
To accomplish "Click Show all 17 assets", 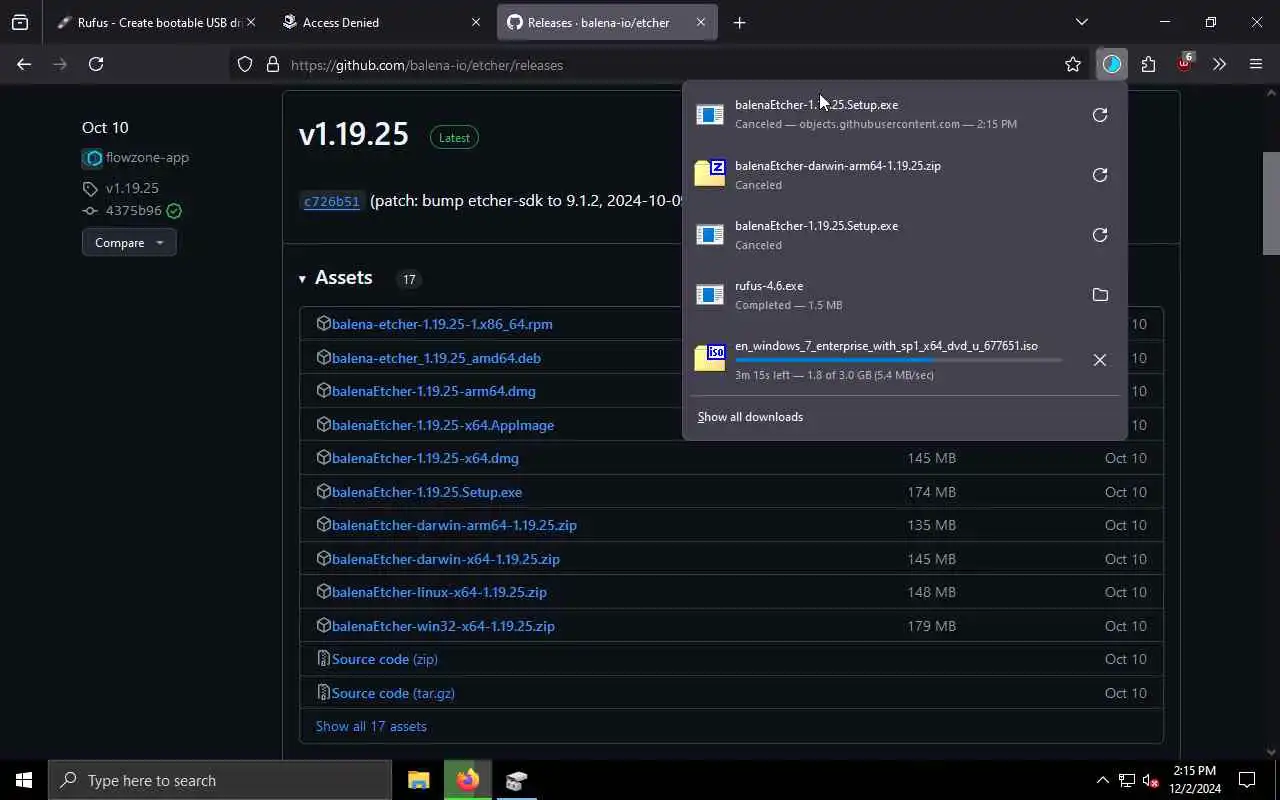I will click(x=371, y=726).
